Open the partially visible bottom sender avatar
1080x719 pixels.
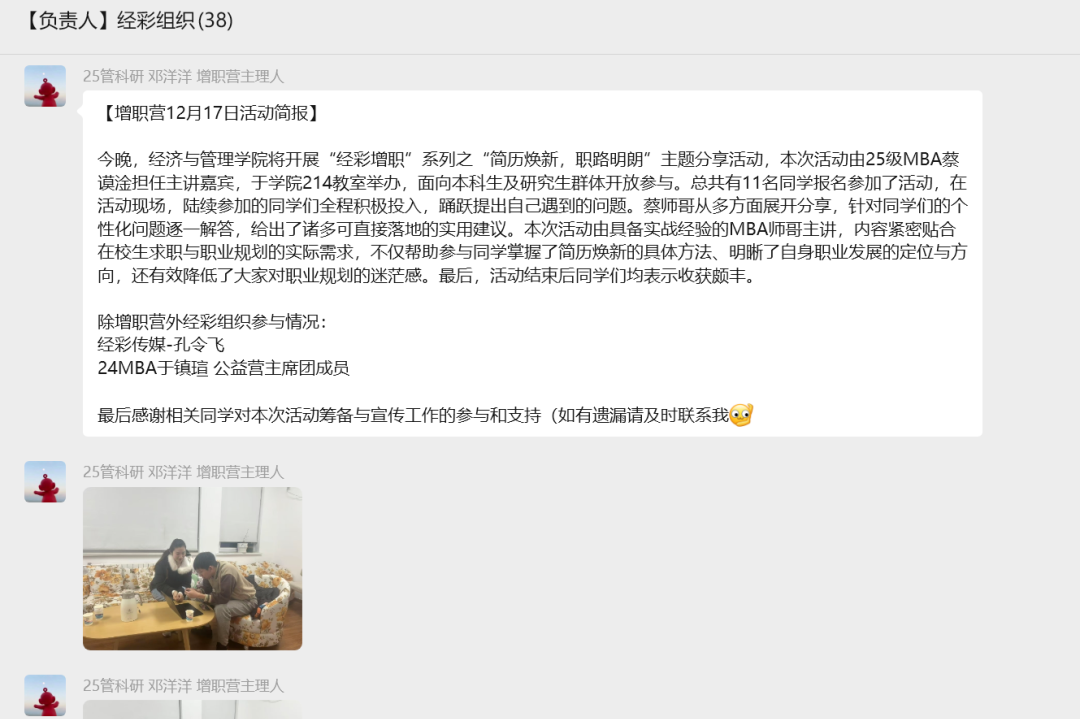pos(45,696)
